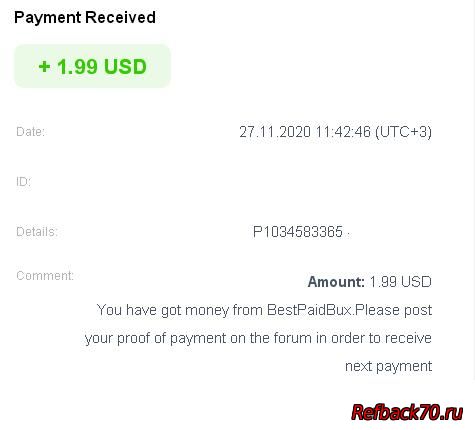
Task: Click the bold Amount: label
Action: (x=336, y=282)
